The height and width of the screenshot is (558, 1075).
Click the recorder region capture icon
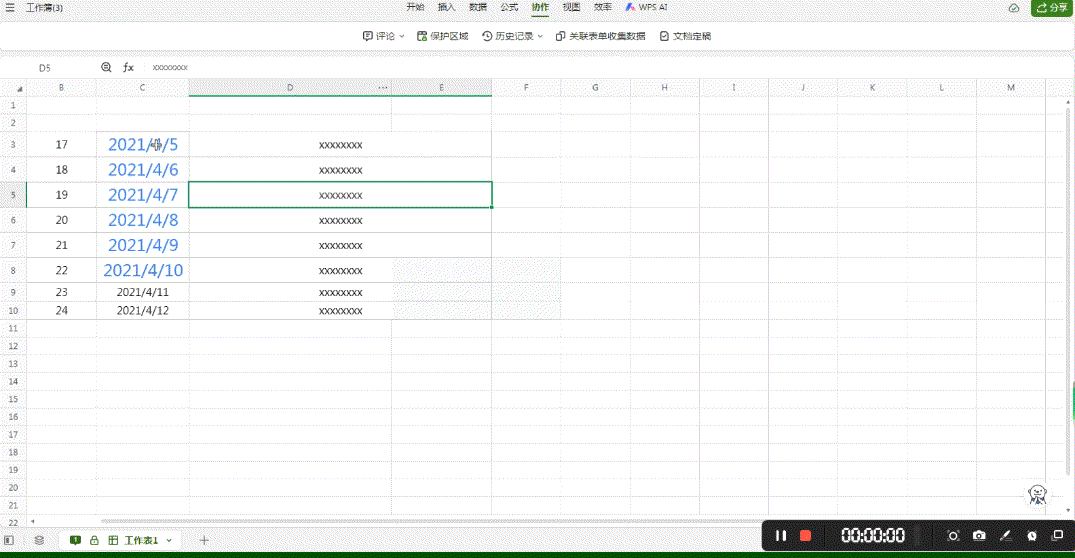click(953, 535)
